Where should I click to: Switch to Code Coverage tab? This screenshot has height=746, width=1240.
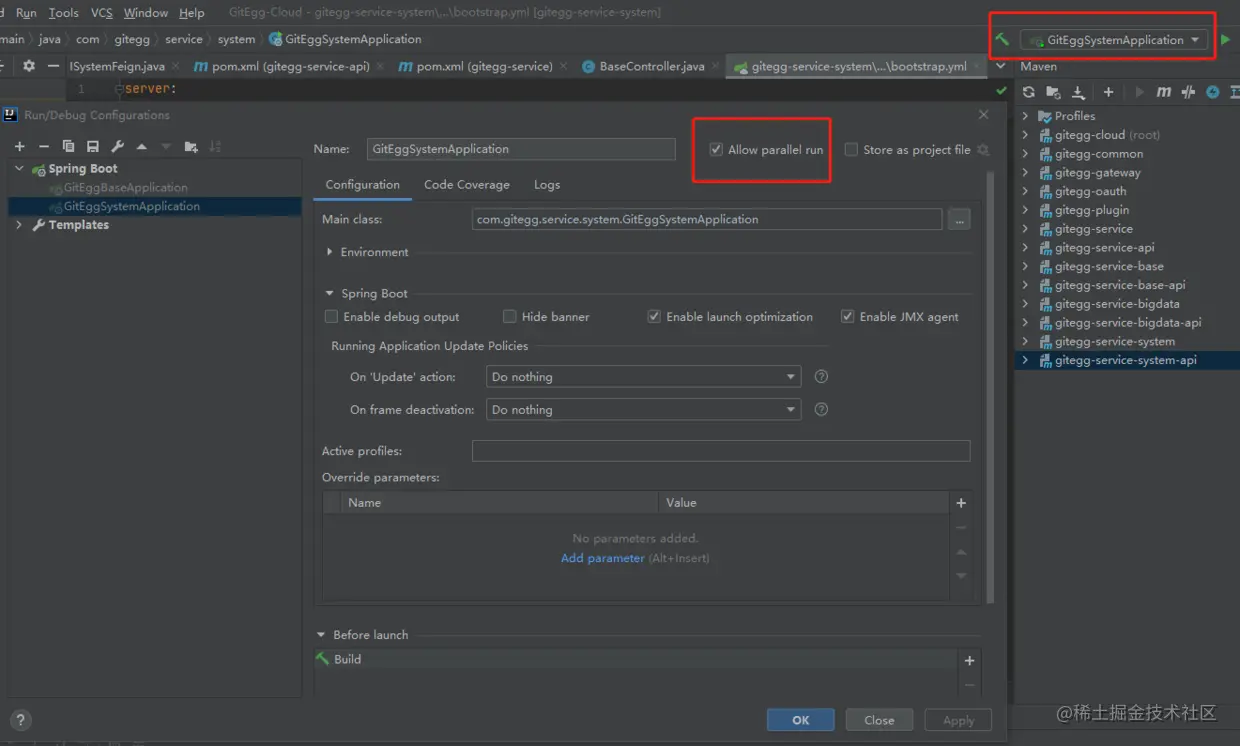click(x=467, y=185)
